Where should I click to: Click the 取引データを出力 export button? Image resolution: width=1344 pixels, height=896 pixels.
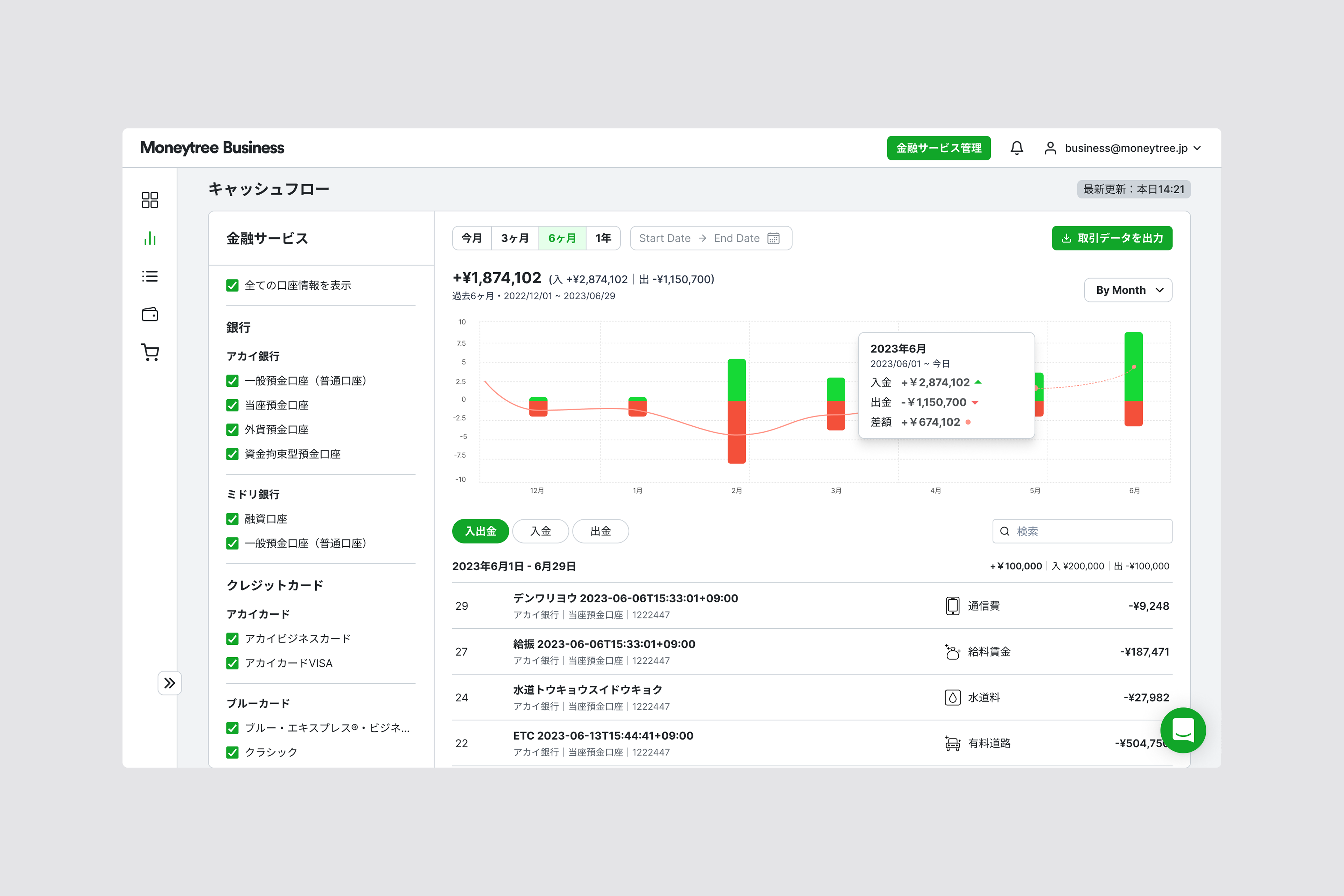point(1112,238)
